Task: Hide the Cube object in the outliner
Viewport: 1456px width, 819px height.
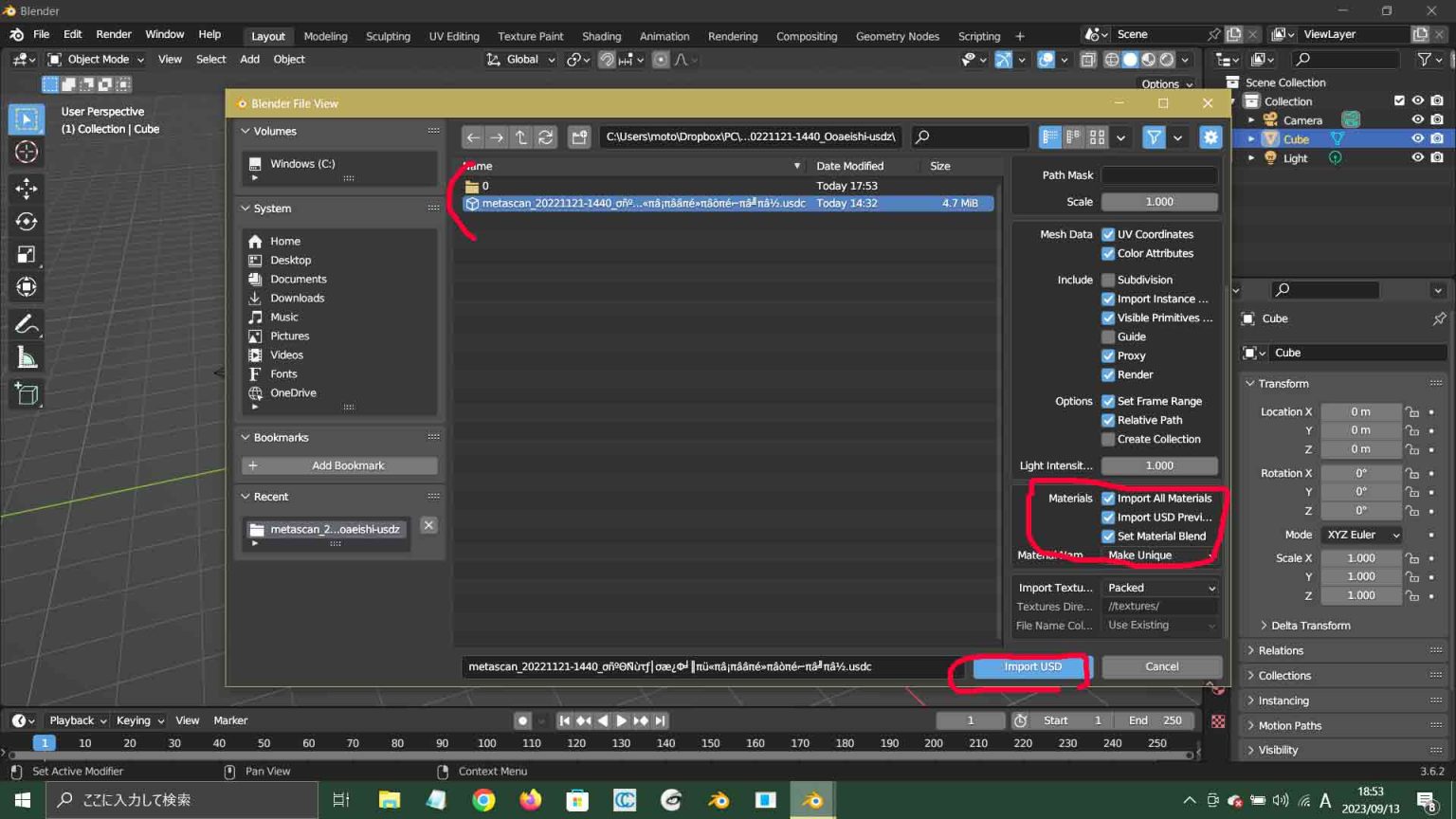Action: click(x=1417, y=138)
